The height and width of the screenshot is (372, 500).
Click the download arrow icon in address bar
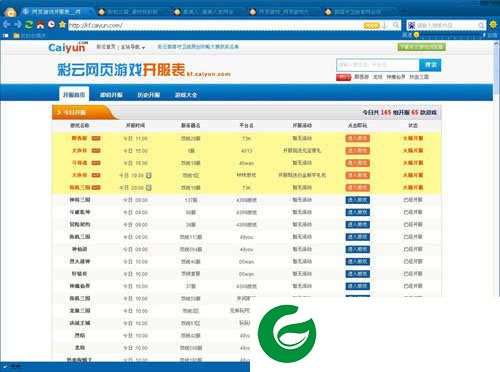tap(385, 25)
